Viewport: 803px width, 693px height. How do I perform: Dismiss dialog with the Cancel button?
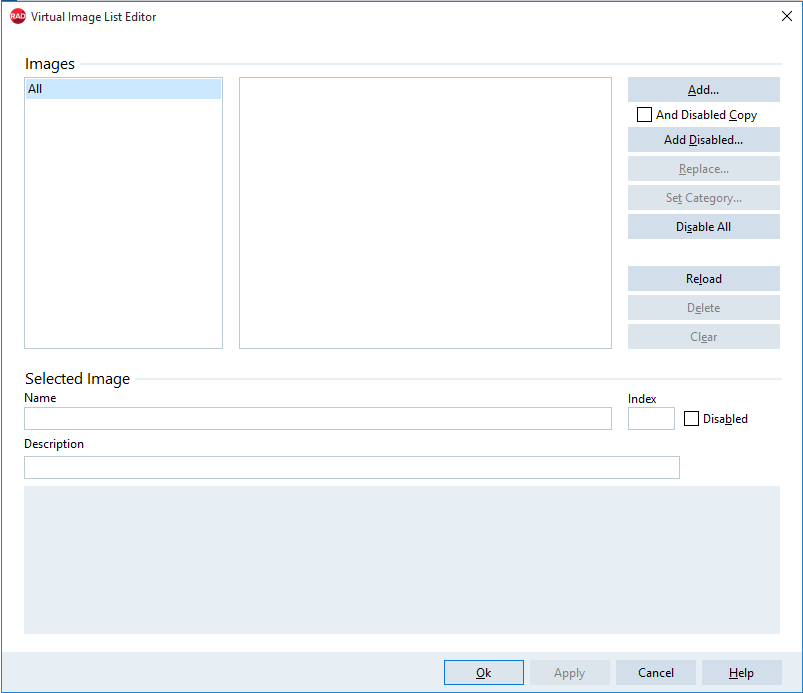[x=656, y=673]
